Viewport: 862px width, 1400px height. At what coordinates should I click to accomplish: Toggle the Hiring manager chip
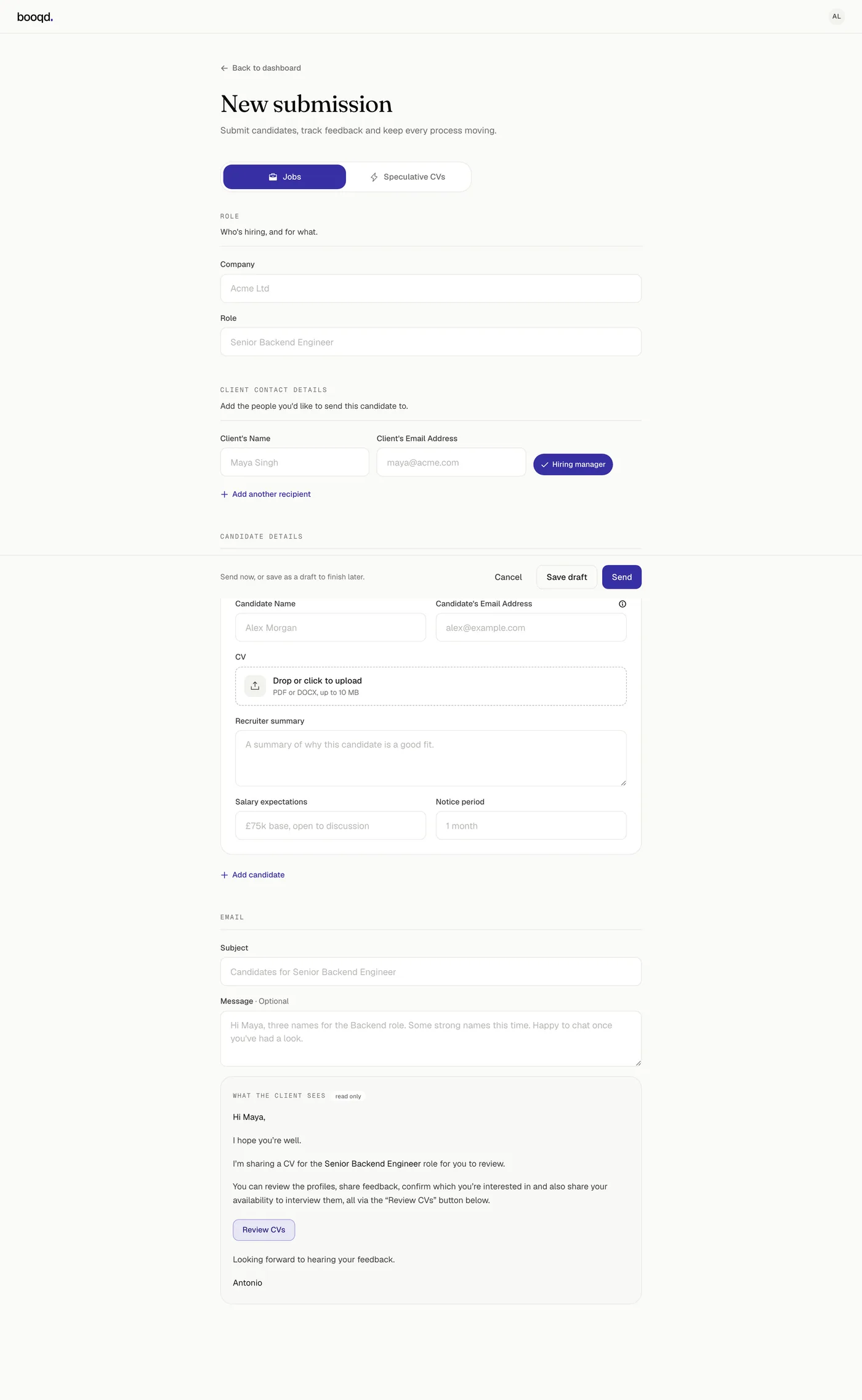coord(573,464)
